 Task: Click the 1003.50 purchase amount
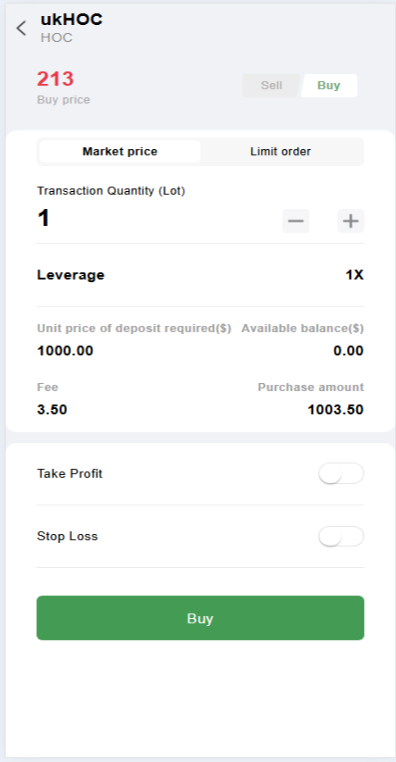[x=335, y=410]
